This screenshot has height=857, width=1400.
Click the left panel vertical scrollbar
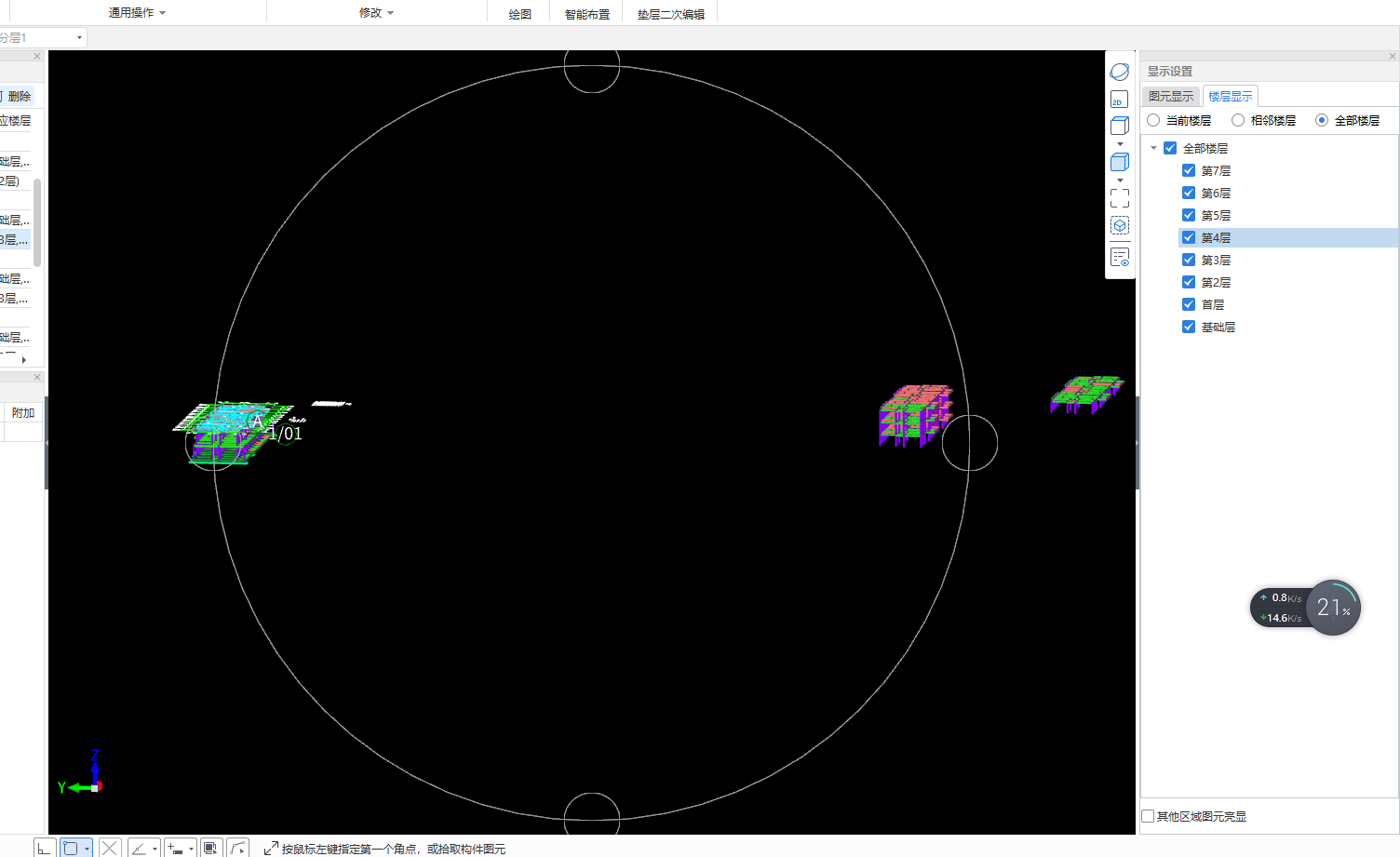pos(37,223)
